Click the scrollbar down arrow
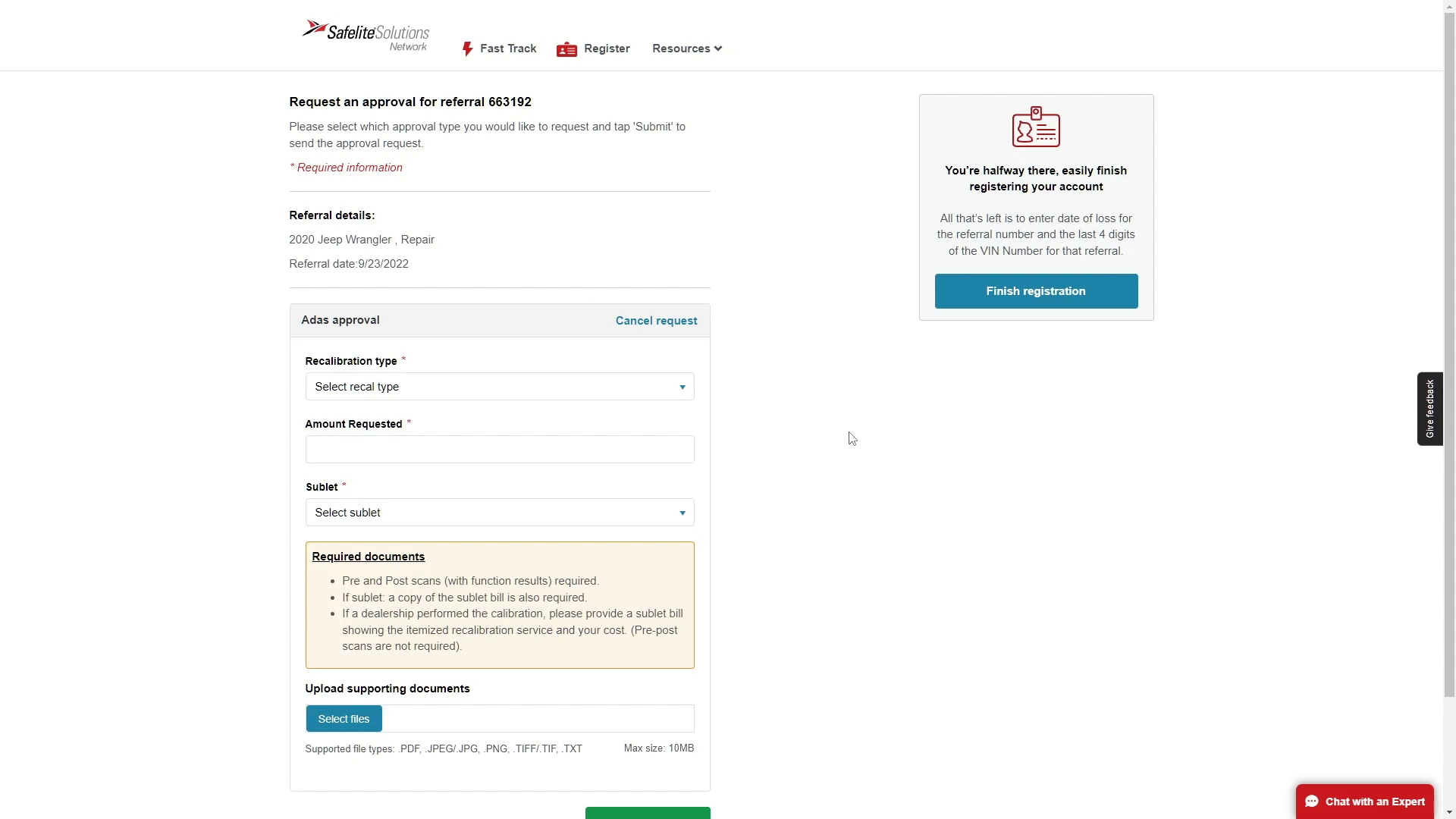1456x819 pixels. [x=1449, y=813]
